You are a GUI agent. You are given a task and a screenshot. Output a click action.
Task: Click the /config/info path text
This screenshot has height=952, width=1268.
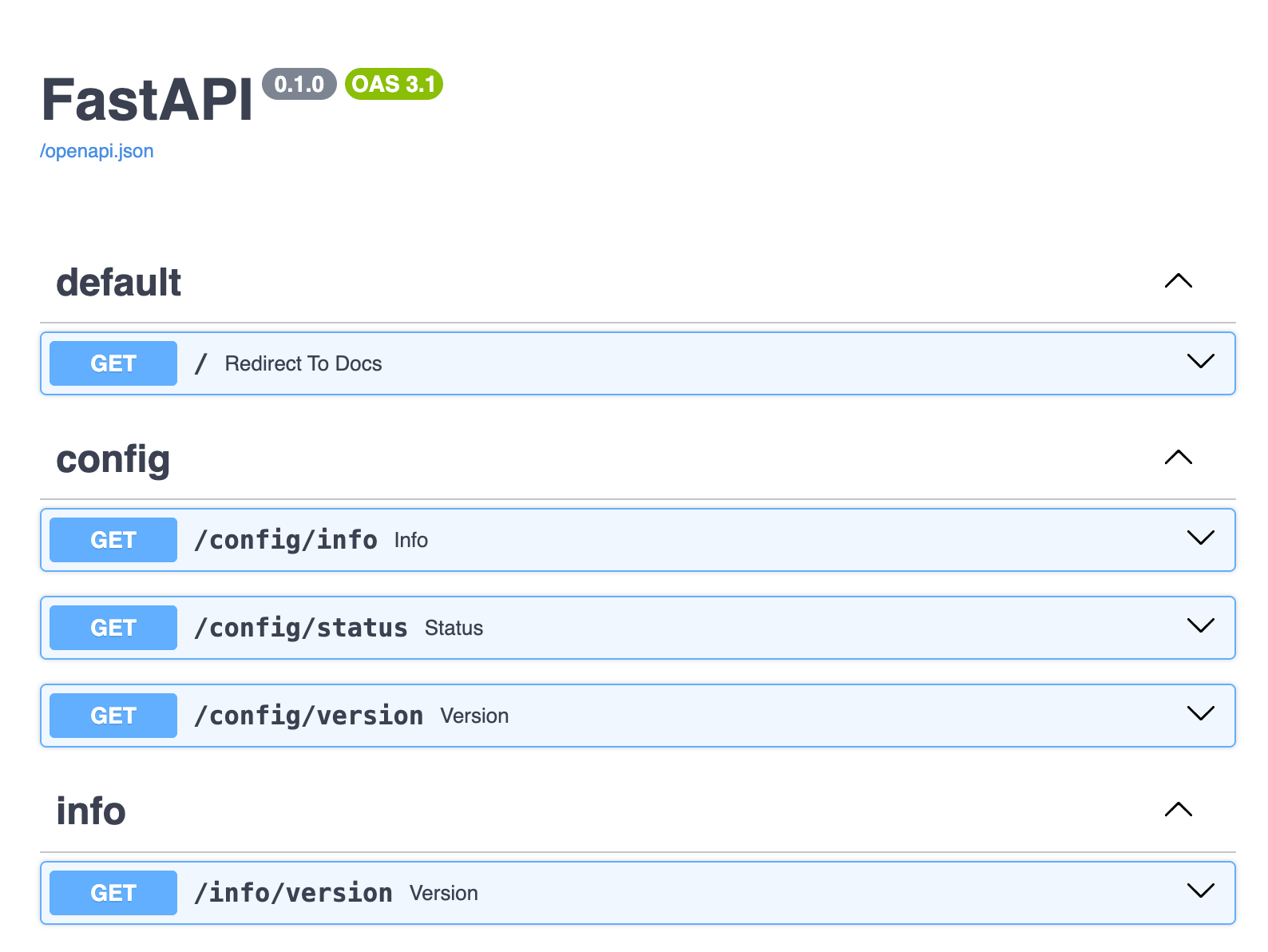pos(286,541)
